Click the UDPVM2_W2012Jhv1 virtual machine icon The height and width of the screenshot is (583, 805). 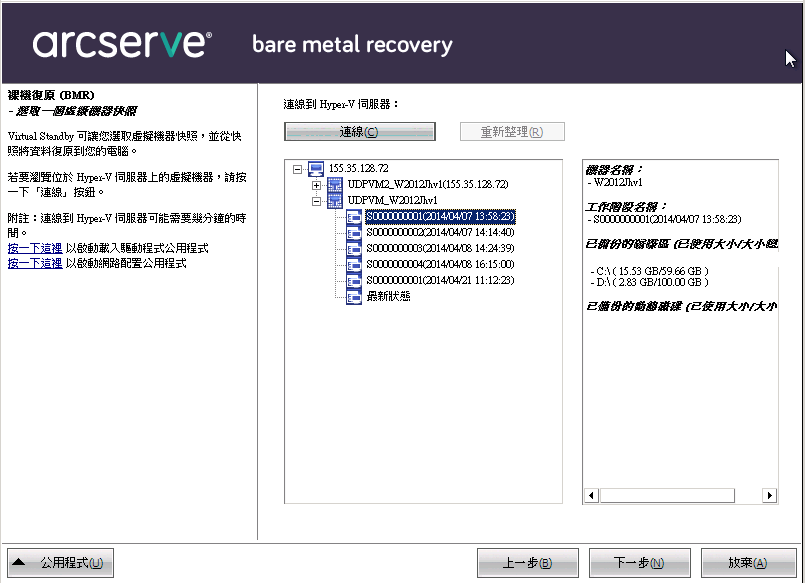point(335,185)
